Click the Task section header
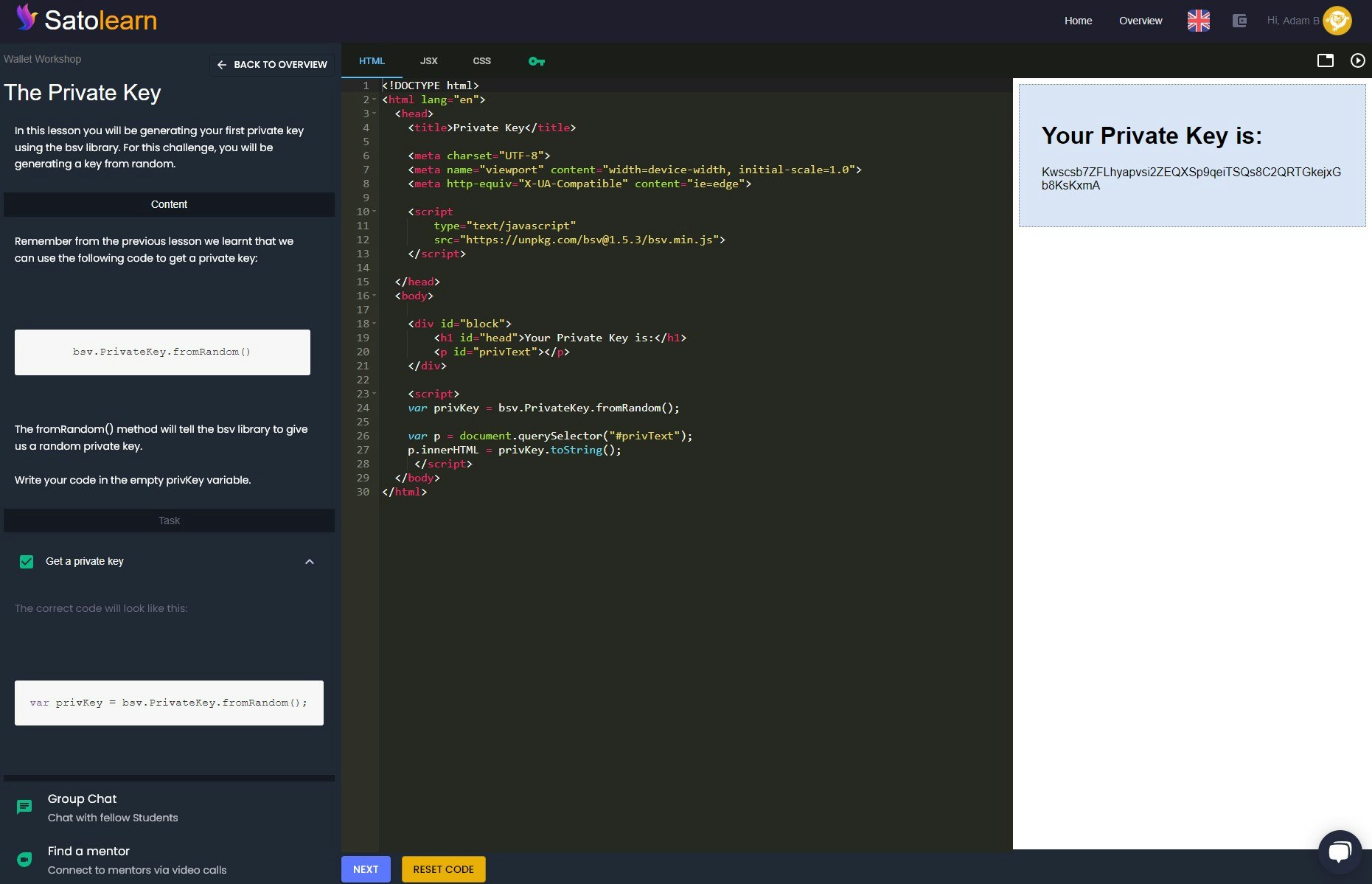 (x=169, y=521)
